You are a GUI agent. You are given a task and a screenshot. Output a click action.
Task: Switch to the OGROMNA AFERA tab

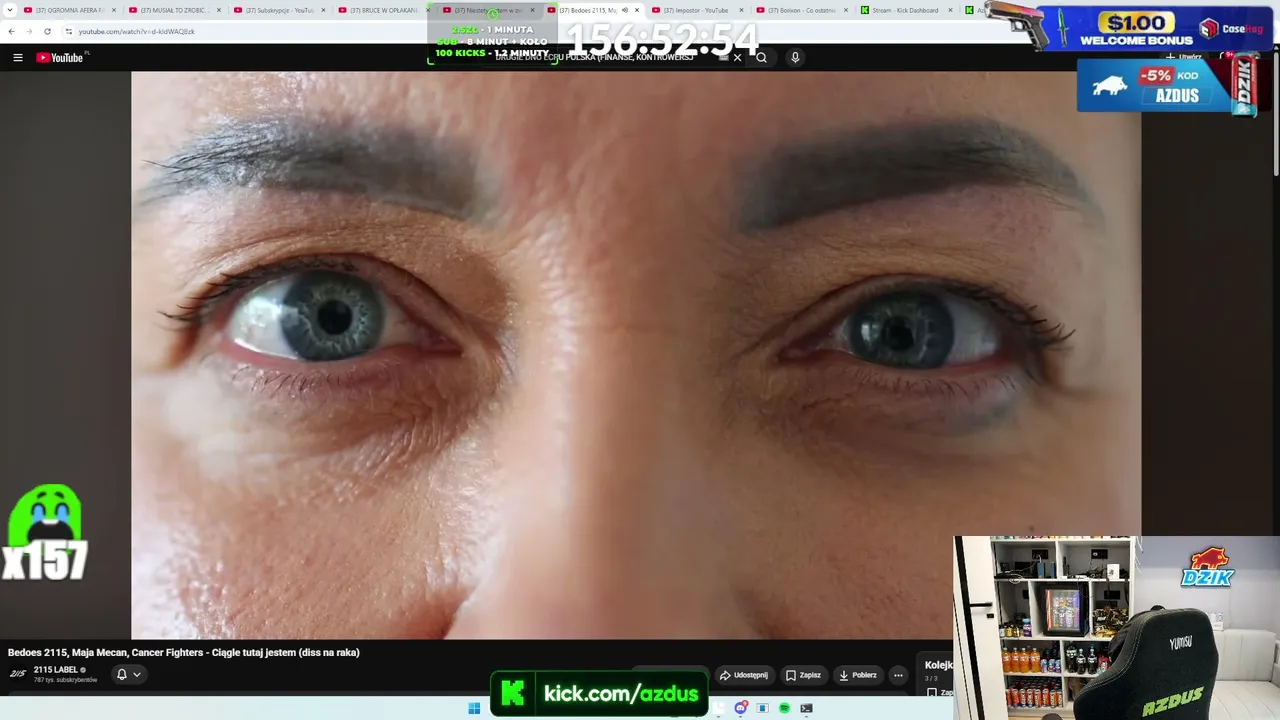(70, 10)
